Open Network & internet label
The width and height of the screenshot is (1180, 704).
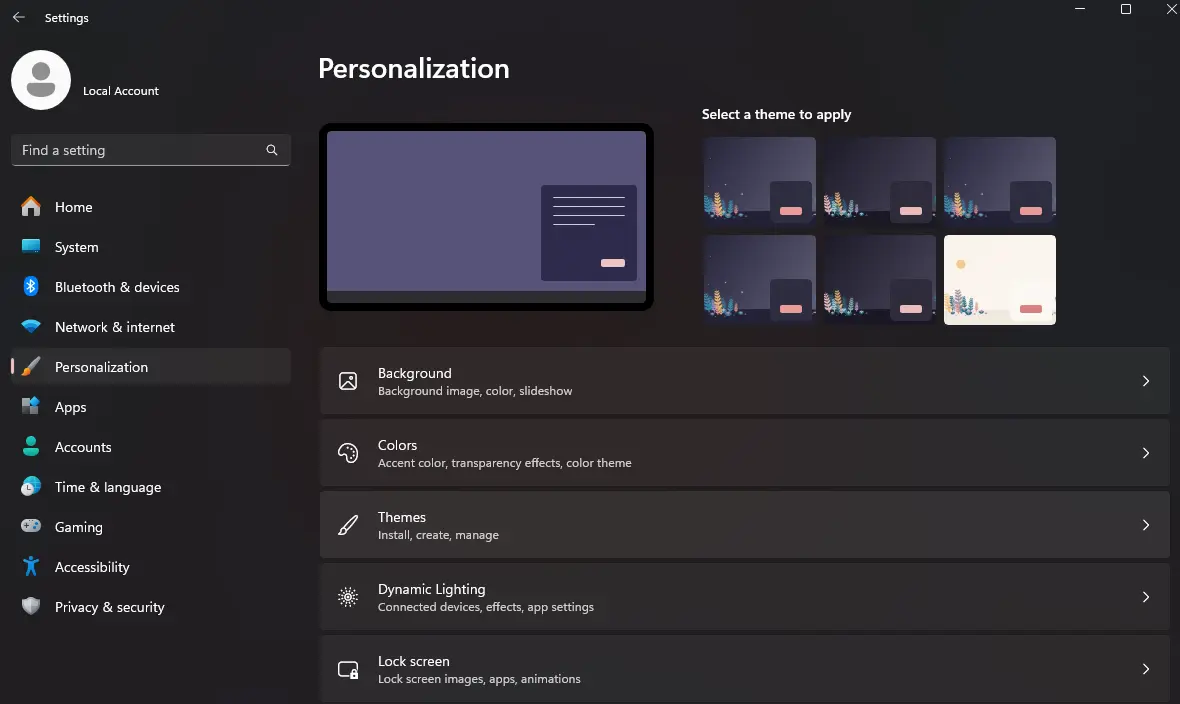pyautogui.click(x=115, y=327)
